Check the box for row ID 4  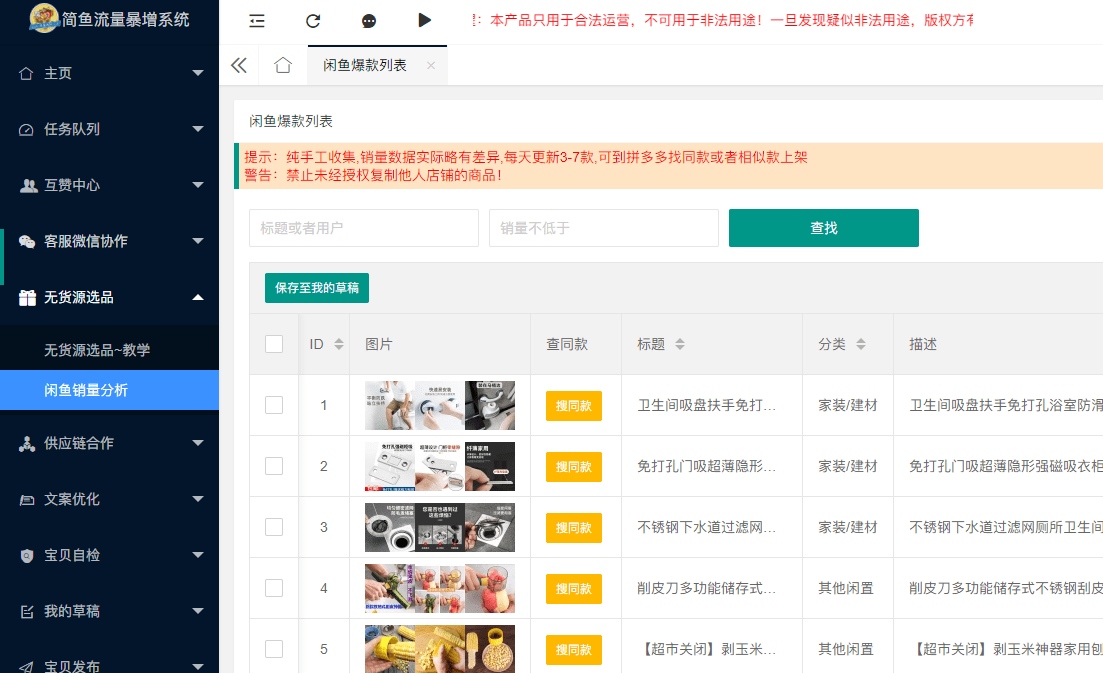[x=274, y=588]
